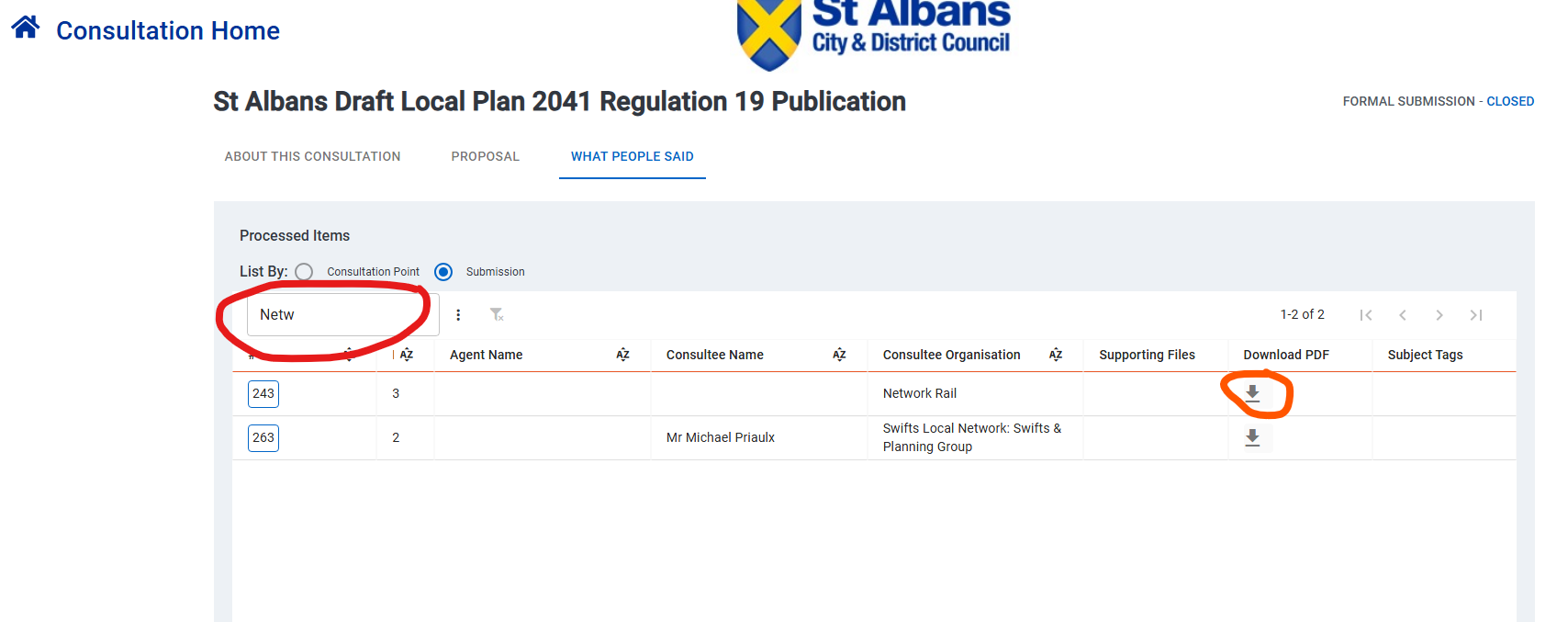1568x622 pixels.
Task: Select the What People Said tab
Action: click(x=633, y=156)
